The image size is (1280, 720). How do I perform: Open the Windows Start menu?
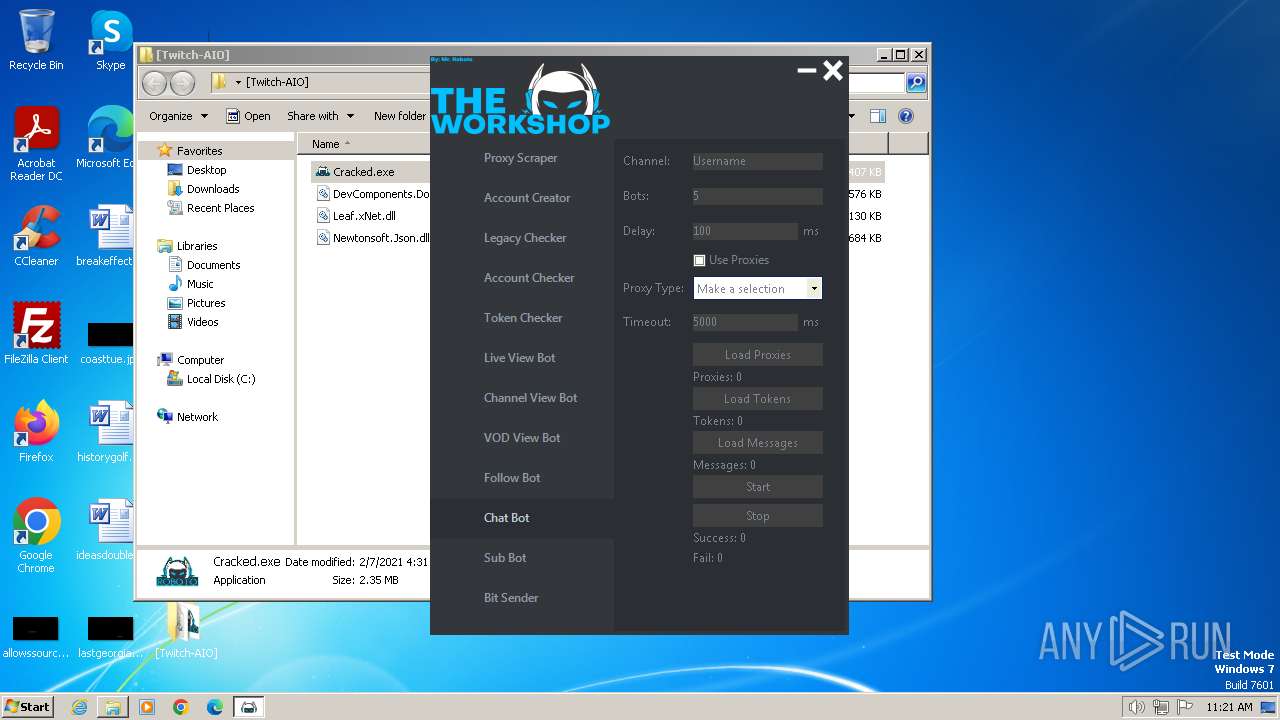click(28, 706)
